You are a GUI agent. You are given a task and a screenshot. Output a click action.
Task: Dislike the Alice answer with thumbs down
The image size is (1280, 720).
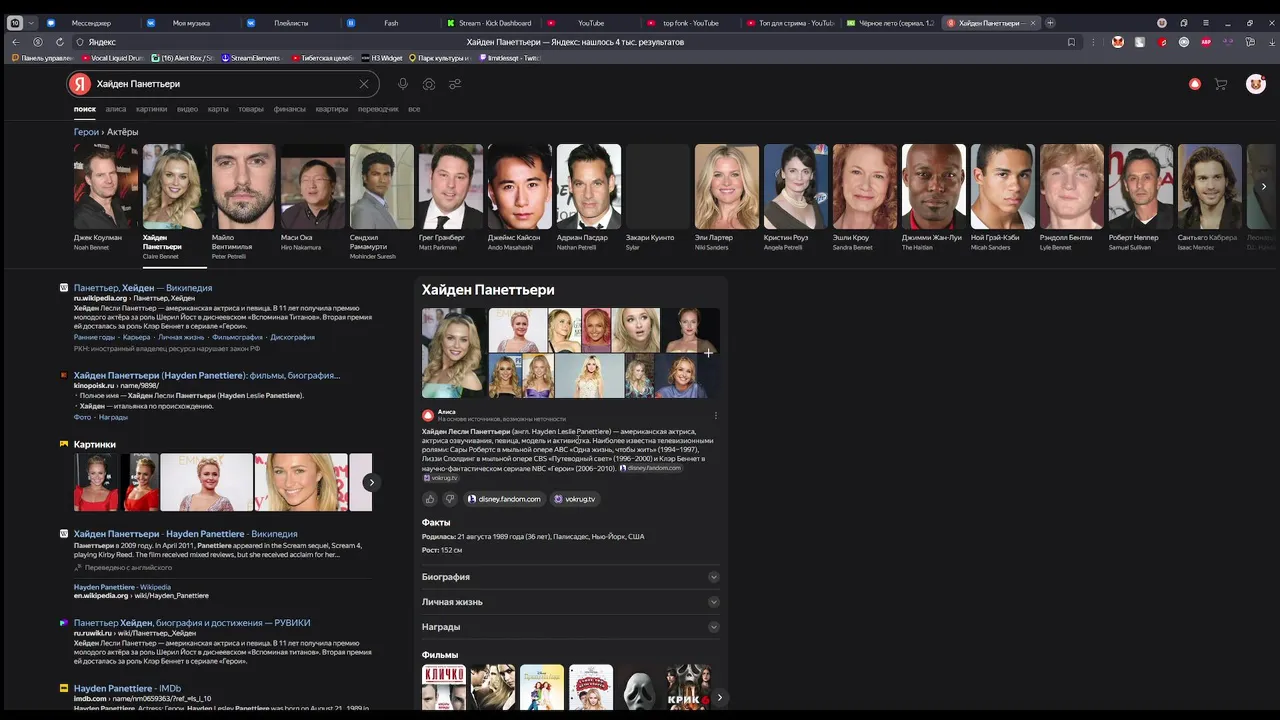click(450, 499)
